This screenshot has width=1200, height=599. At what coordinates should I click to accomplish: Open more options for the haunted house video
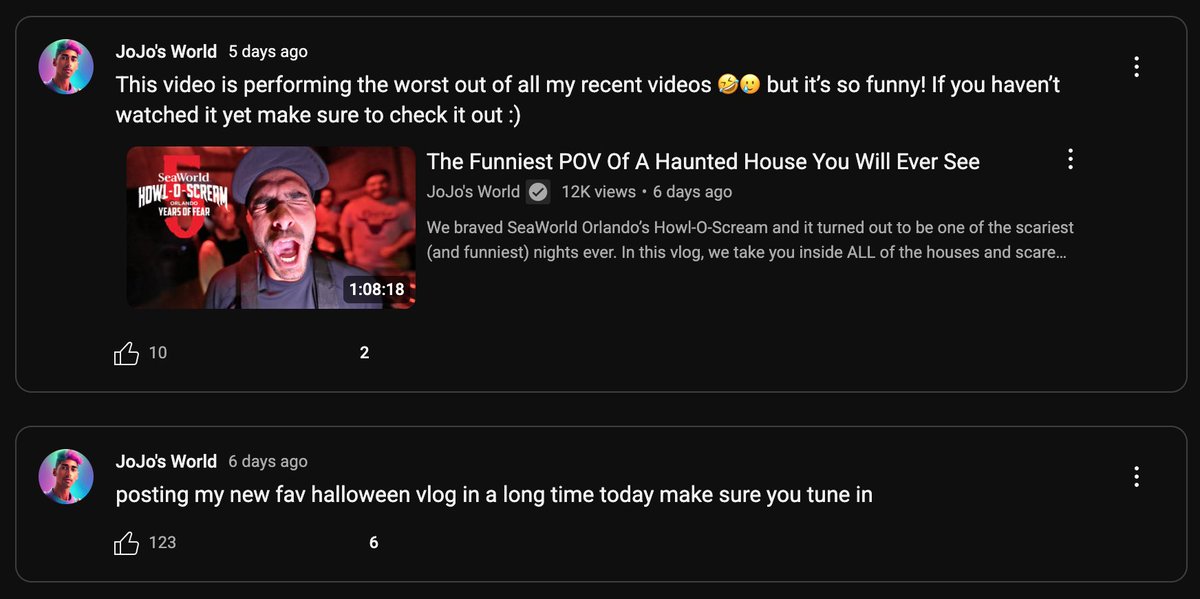[1070, 159]
